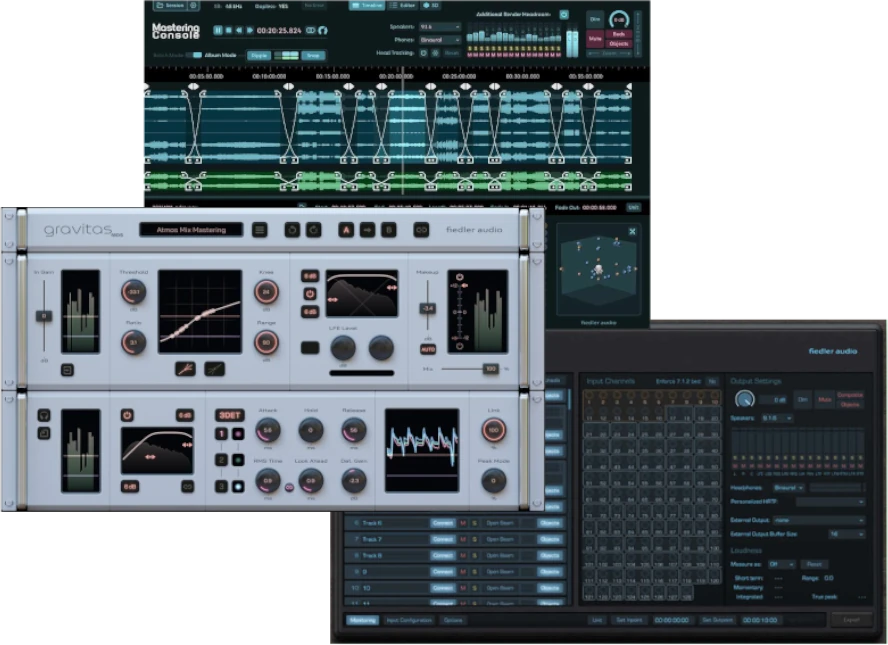The width and height of the screenshot is (888, 645).
Task: Click the undo arrow in Gravitas header
Action: click(292, 230)
